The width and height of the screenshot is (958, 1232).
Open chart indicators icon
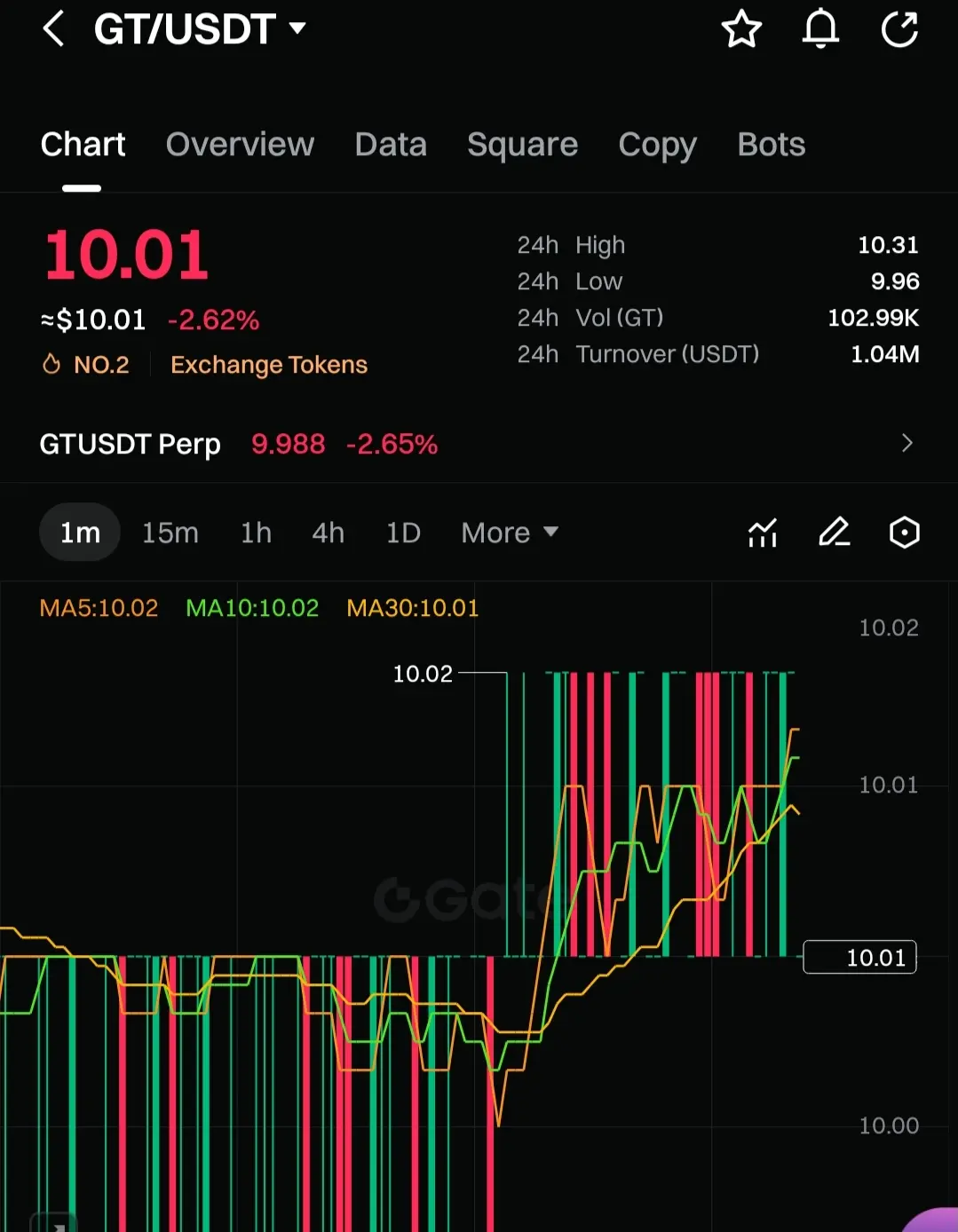tap(763, 533)
